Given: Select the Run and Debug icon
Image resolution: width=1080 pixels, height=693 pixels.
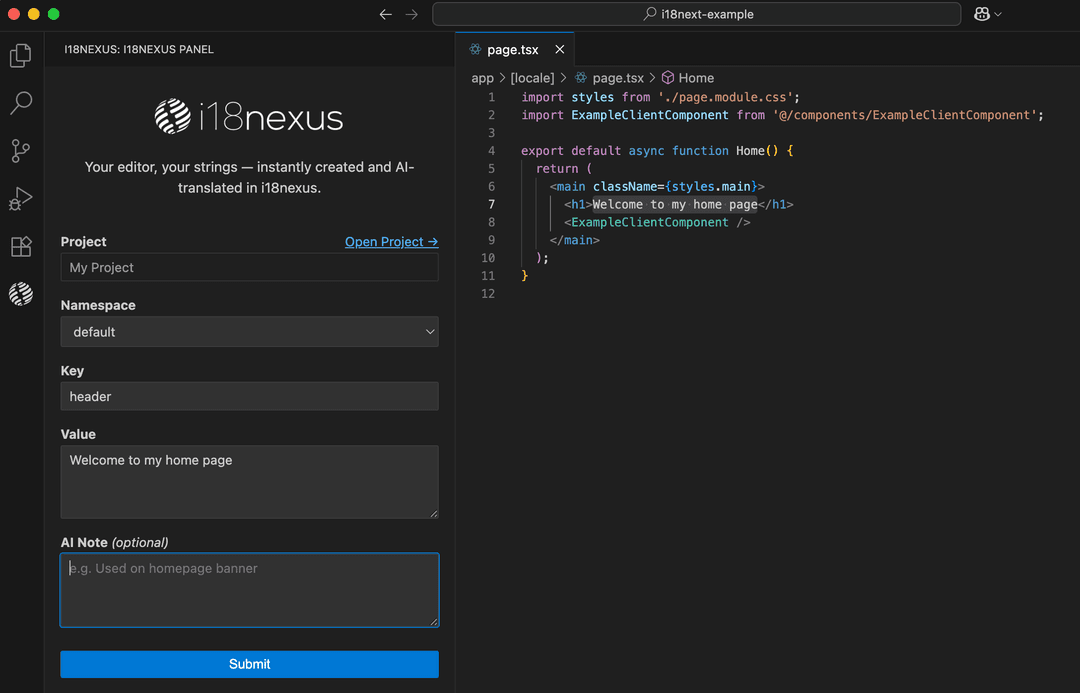Looking at the screenshot, I should click(21, 199).
